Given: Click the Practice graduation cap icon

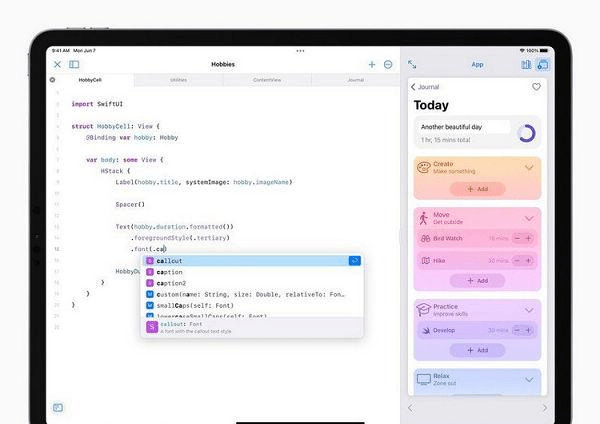Looking at the screenshot, I should point(424,310).
